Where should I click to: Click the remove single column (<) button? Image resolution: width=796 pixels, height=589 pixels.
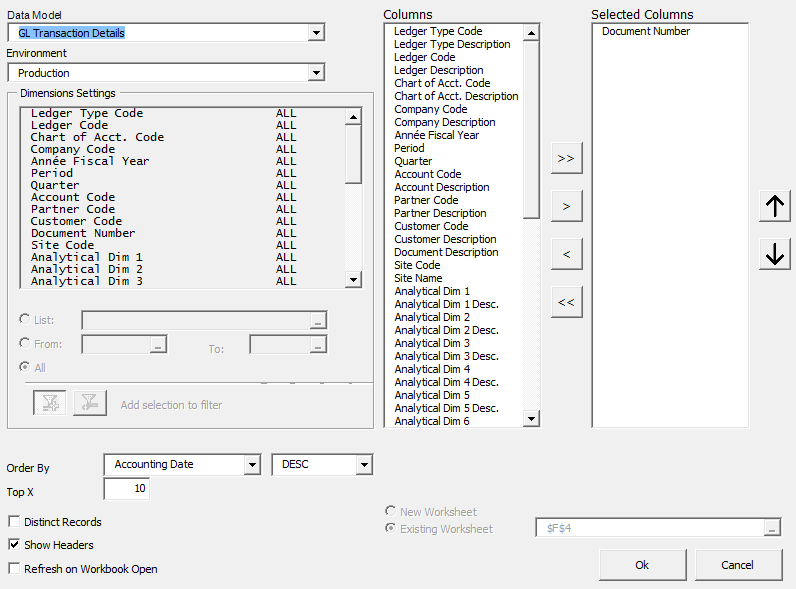(x=566, y=254)
